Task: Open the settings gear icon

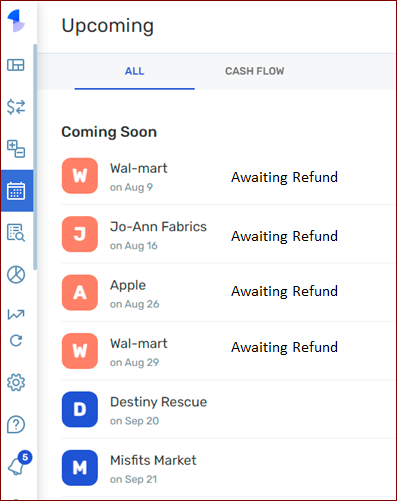Action: click(x=16, y=382)
